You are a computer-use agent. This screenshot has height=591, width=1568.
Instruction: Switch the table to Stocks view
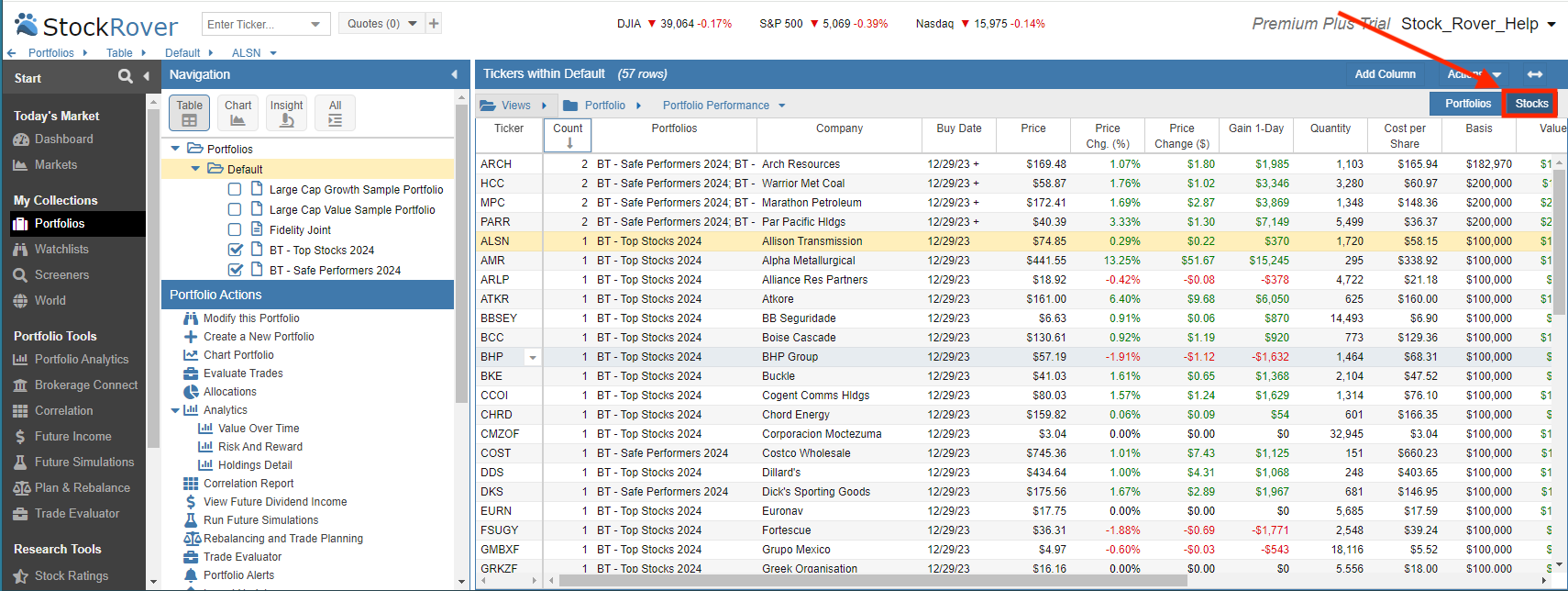click(1531, 104)
